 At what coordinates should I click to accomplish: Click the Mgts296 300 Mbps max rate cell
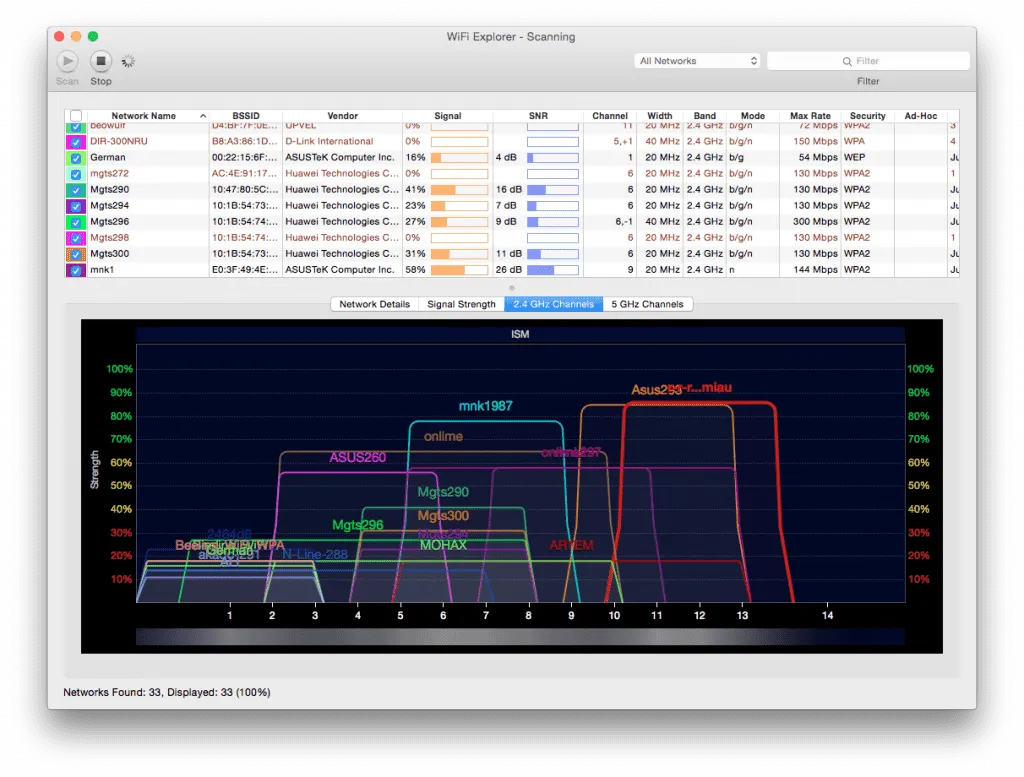(x=815, y=221)
